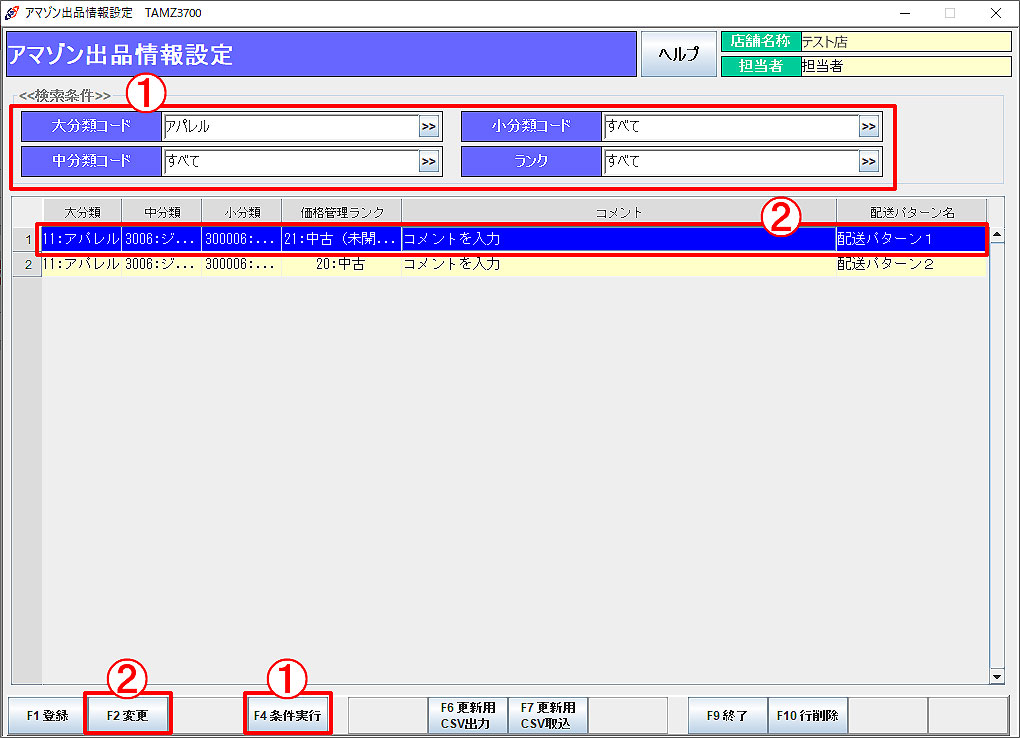Image resolution: width=1020 pixels, height=738 pixels.
Task: Focus the 大分類コード field showing アパレル
Action: coord(291,126)
